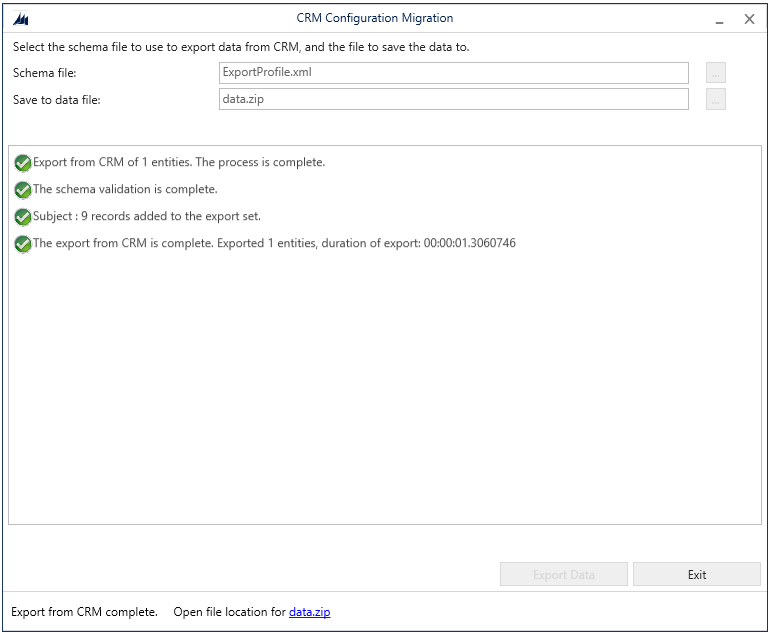The height and width of the screenshot is (632, 770).
Task: Close the CRM Configuration Migration window
Action: coord(749,19)
